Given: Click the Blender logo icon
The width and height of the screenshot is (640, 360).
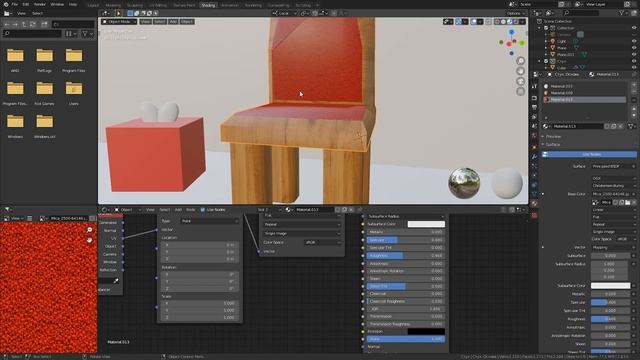Looking at the screenshot, I should [x=5, y=4].
